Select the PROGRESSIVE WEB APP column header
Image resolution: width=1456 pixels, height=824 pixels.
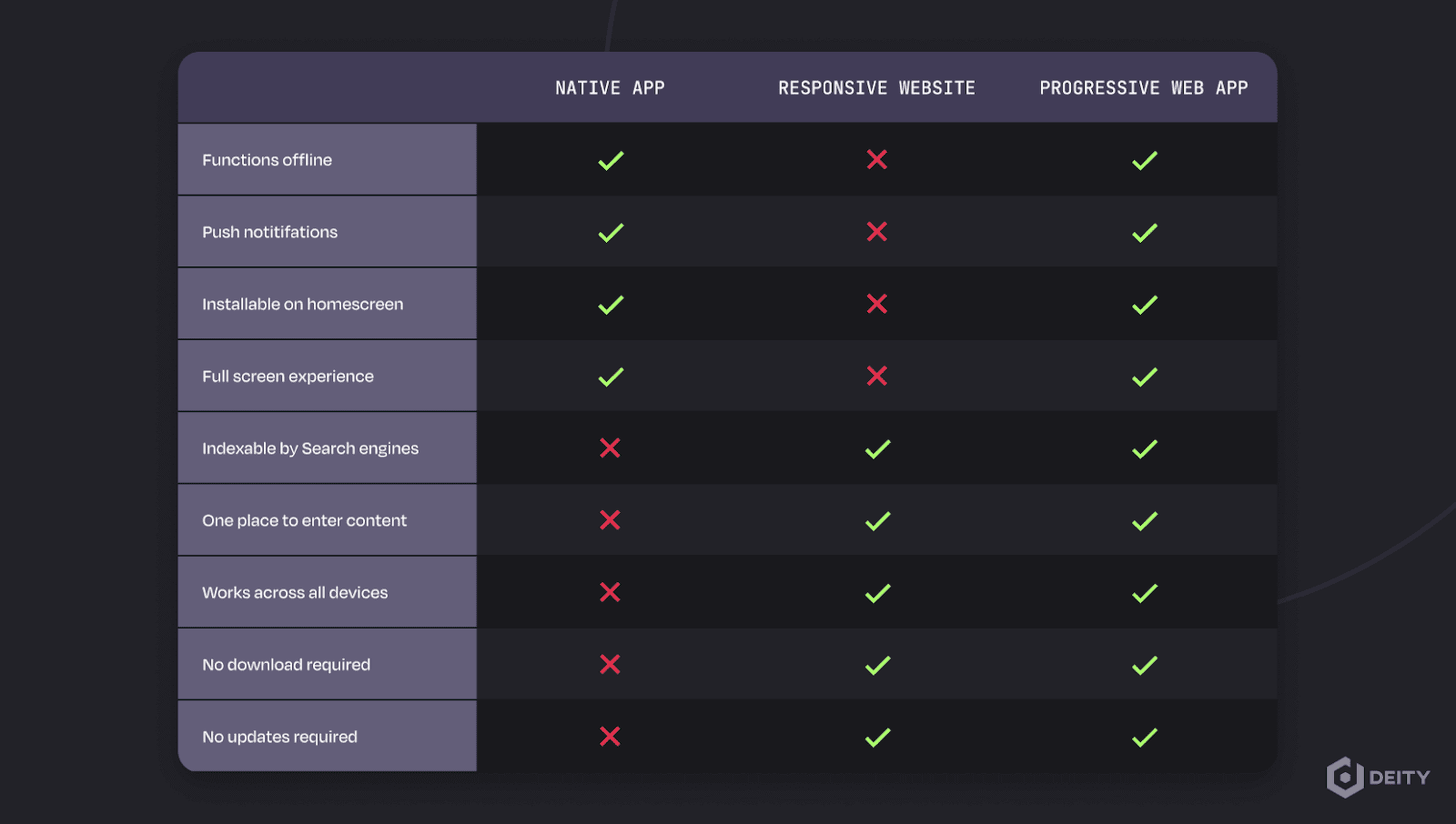point(1144,88)
